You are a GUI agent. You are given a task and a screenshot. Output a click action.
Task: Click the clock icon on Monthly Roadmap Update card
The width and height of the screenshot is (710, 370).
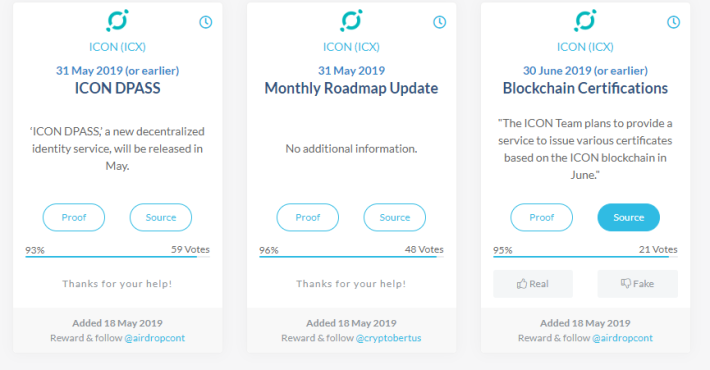click(439, 22)
